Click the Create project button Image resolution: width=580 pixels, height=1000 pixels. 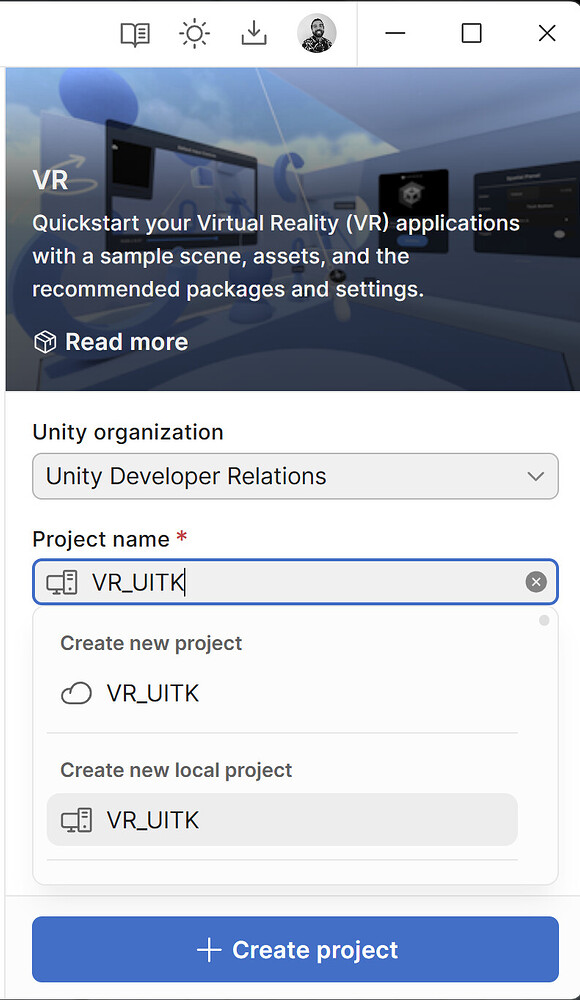pos(295,949)
